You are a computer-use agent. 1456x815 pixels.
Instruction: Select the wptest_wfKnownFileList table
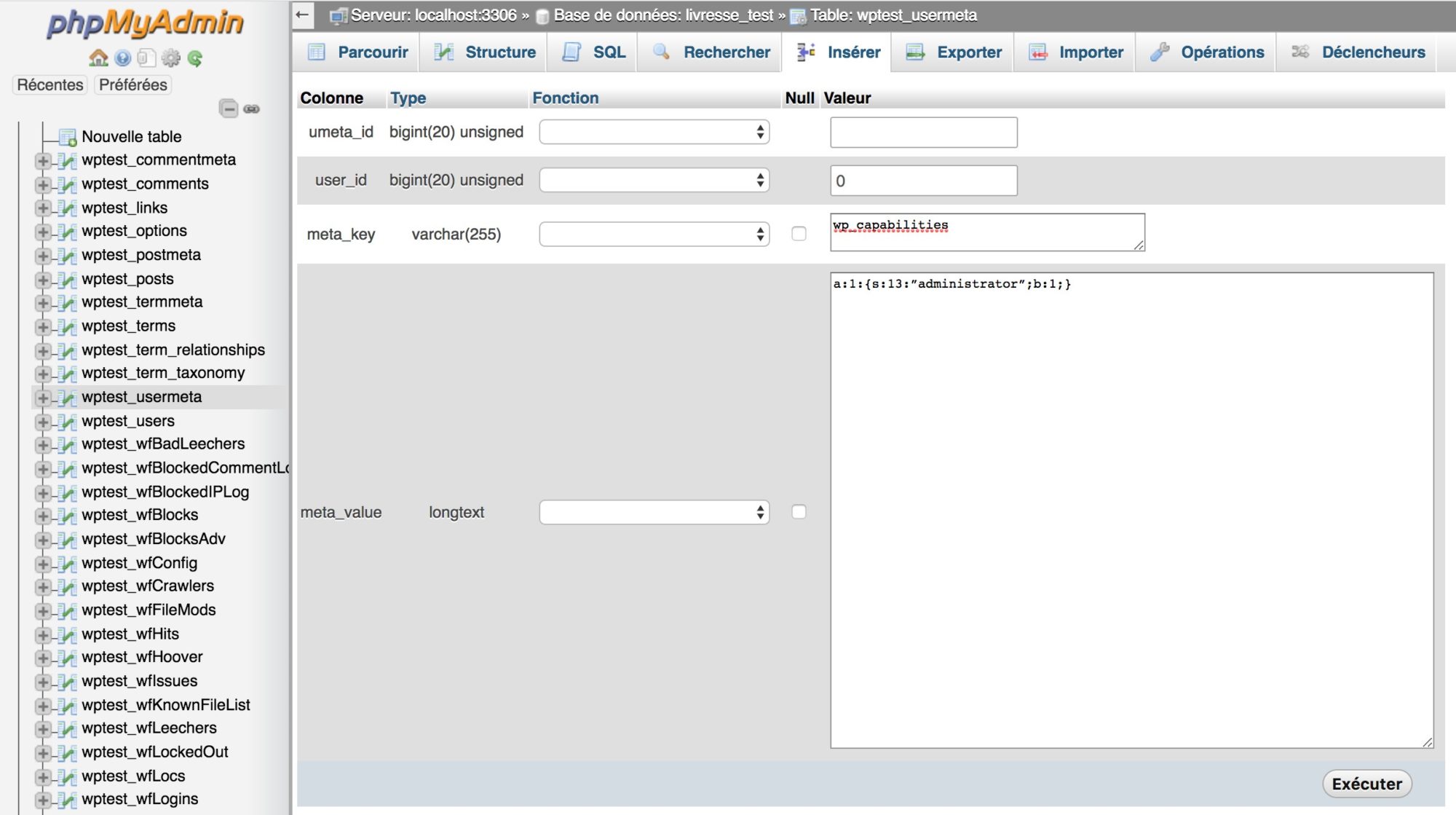pyautogui.click(x=166, y=705)
